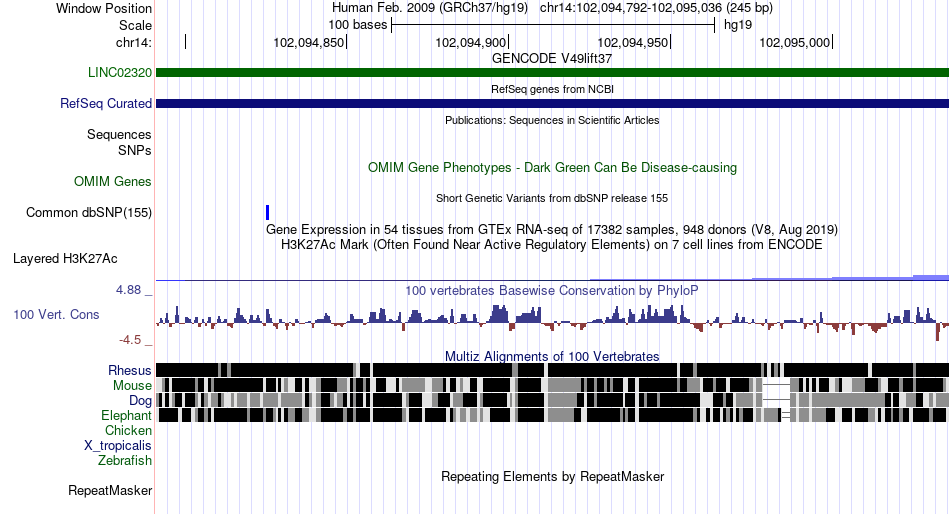
Task: Select the Mouse alignment row label
Action: 132,386
